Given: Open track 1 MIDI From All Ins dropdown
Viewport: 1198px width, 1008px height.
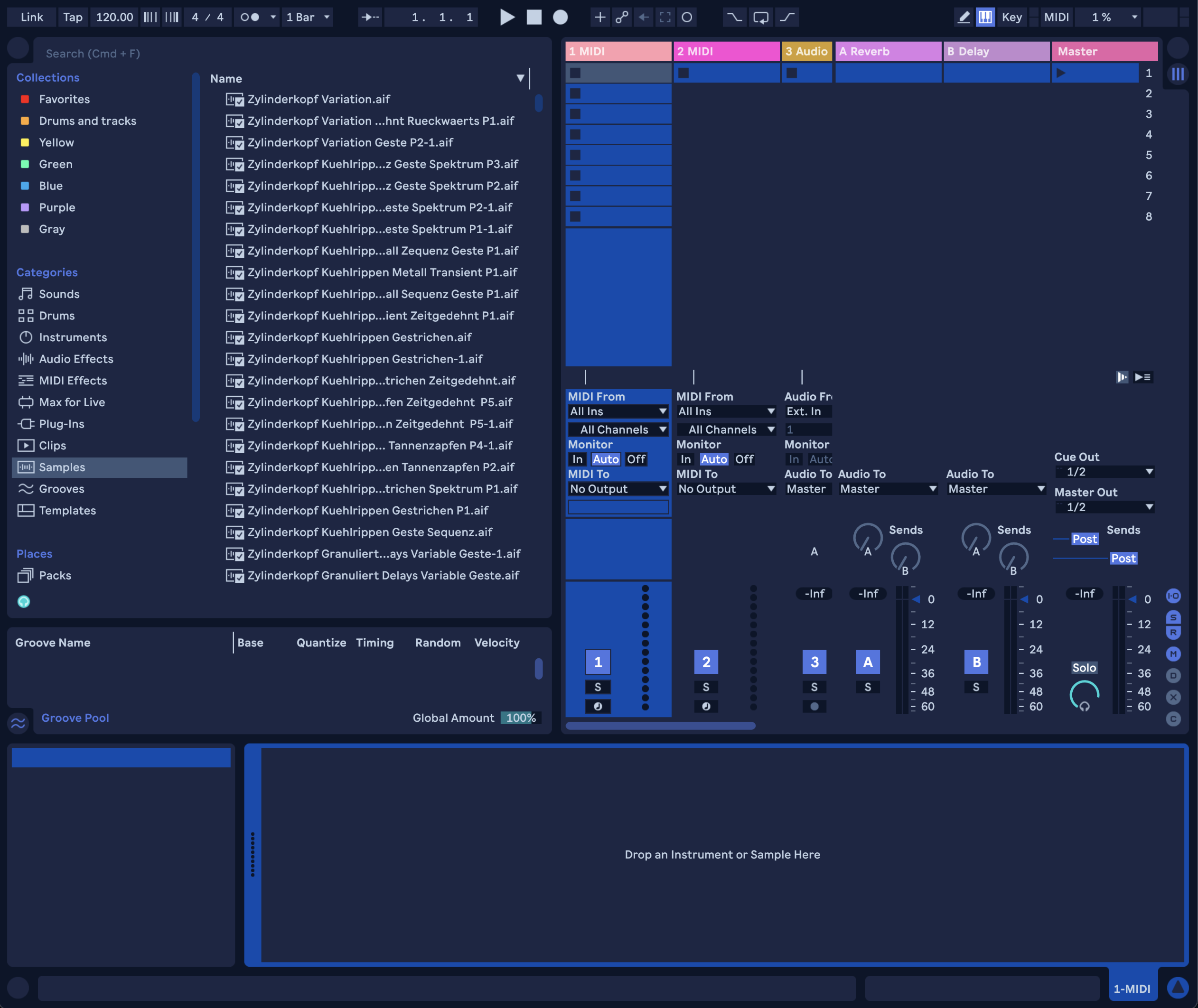Looking at the screenshot, I should (x=618, y=411).
